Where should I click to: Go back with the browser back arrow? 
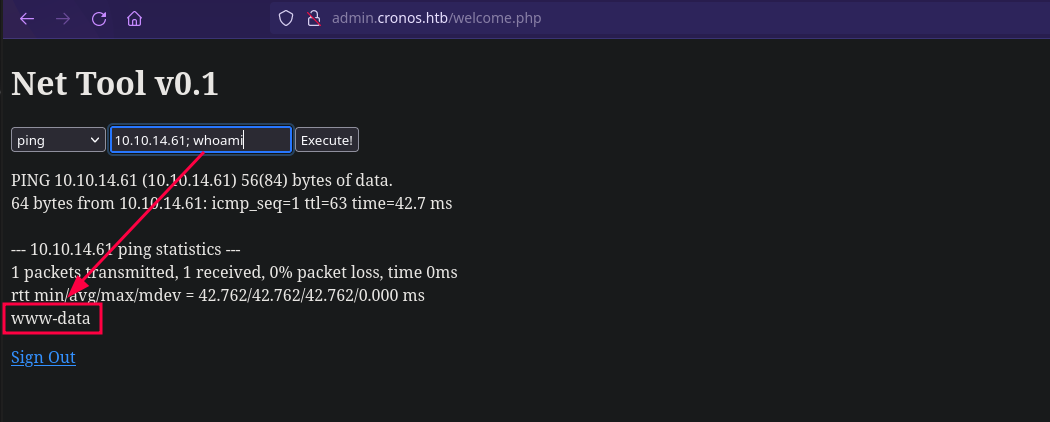tap(27, 19)
